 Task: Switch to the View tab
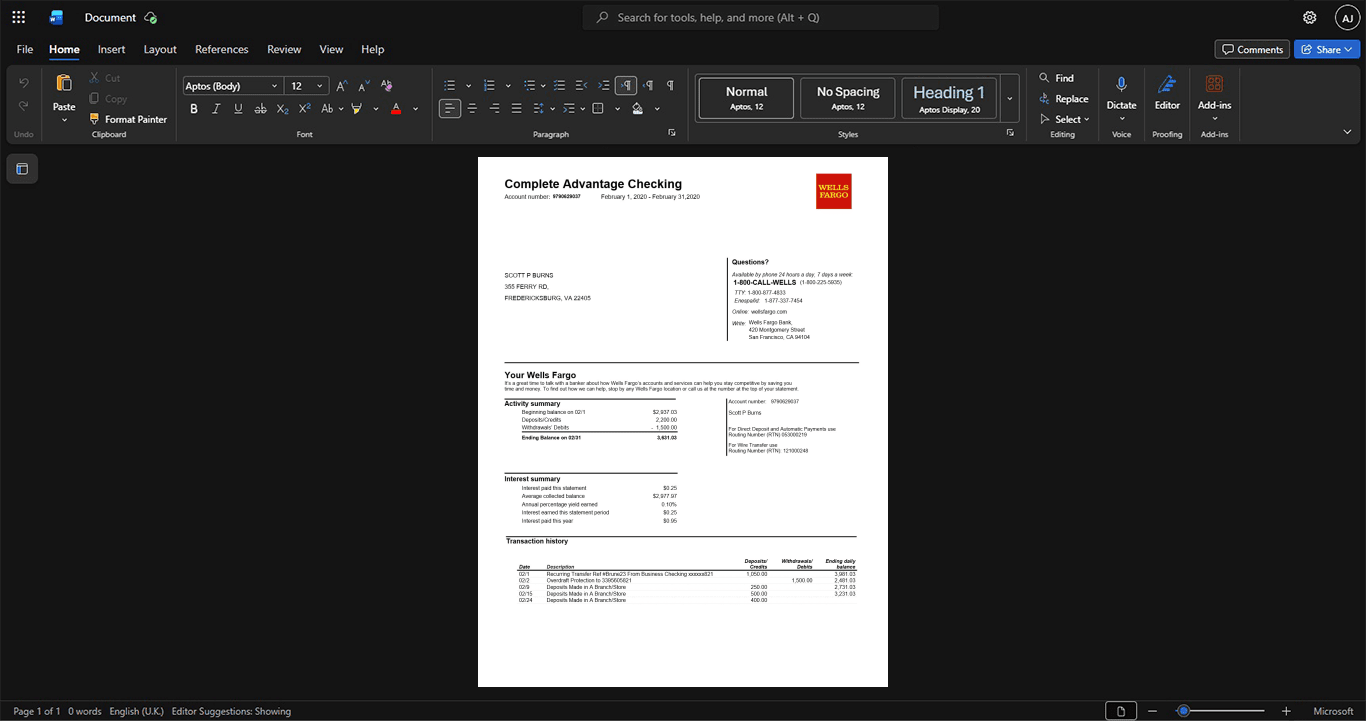click(x=331, y=49)
